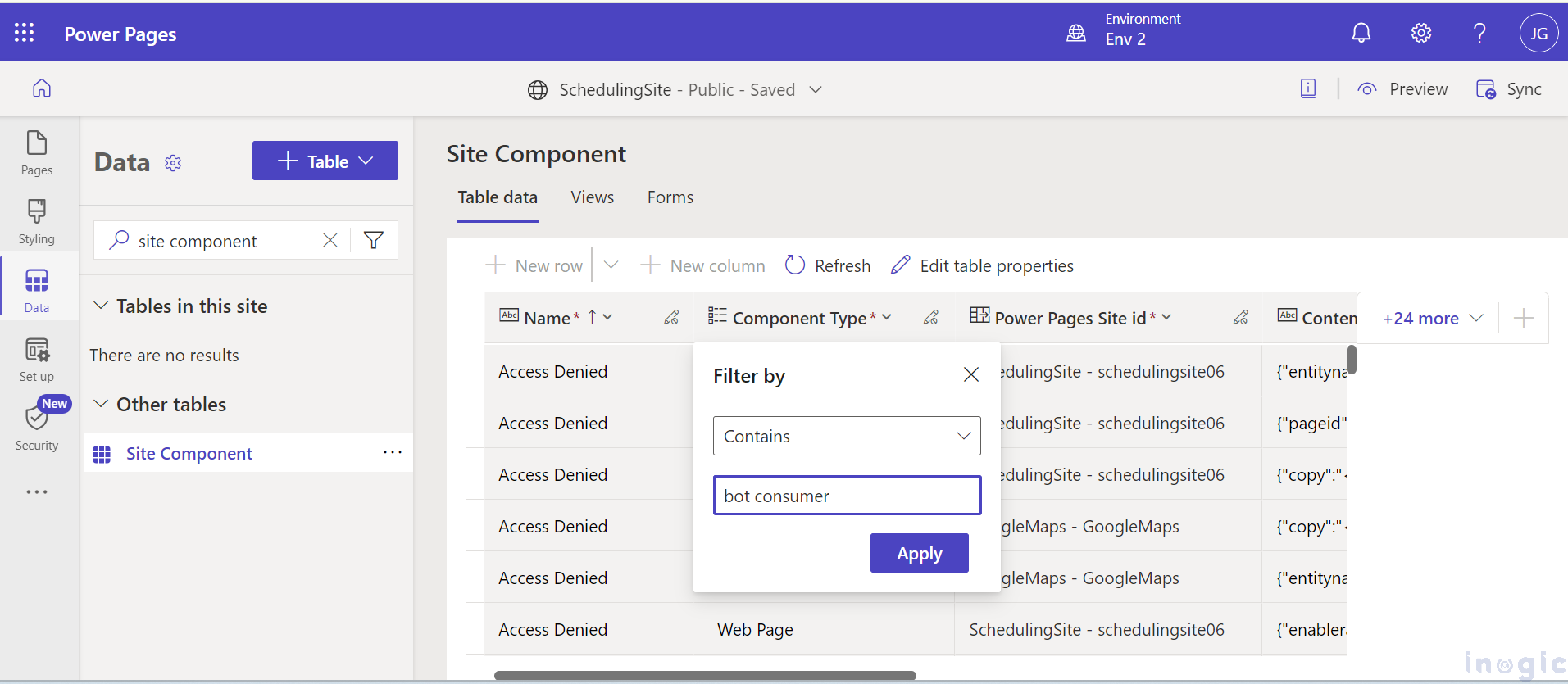Switch to the Table data tab

click(498, 197)
